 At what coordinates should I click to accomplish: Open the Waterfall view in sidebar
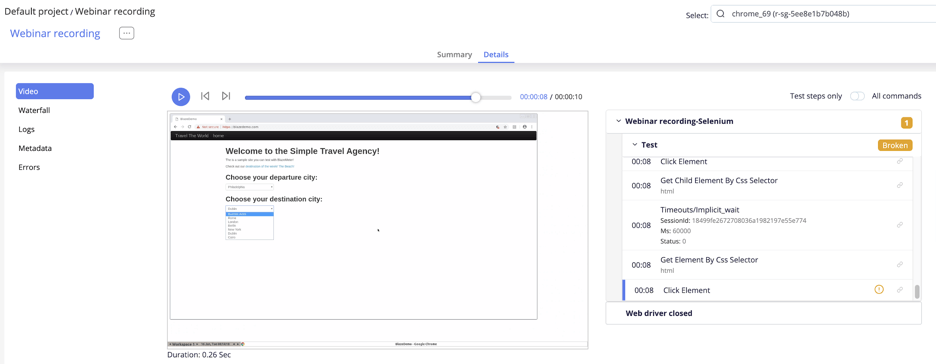pyautogui.click(x=33, y=110)
